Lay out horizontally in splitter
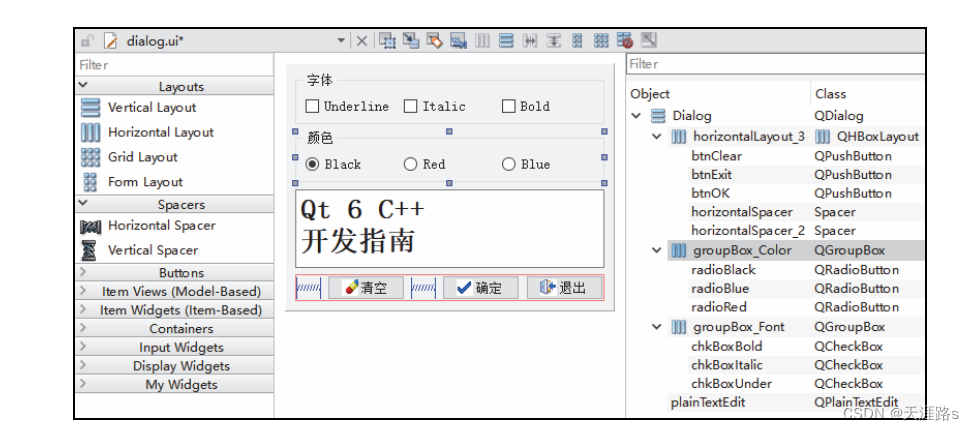The image size is (974, 430). pyautogui.click(x=530, y=41)
